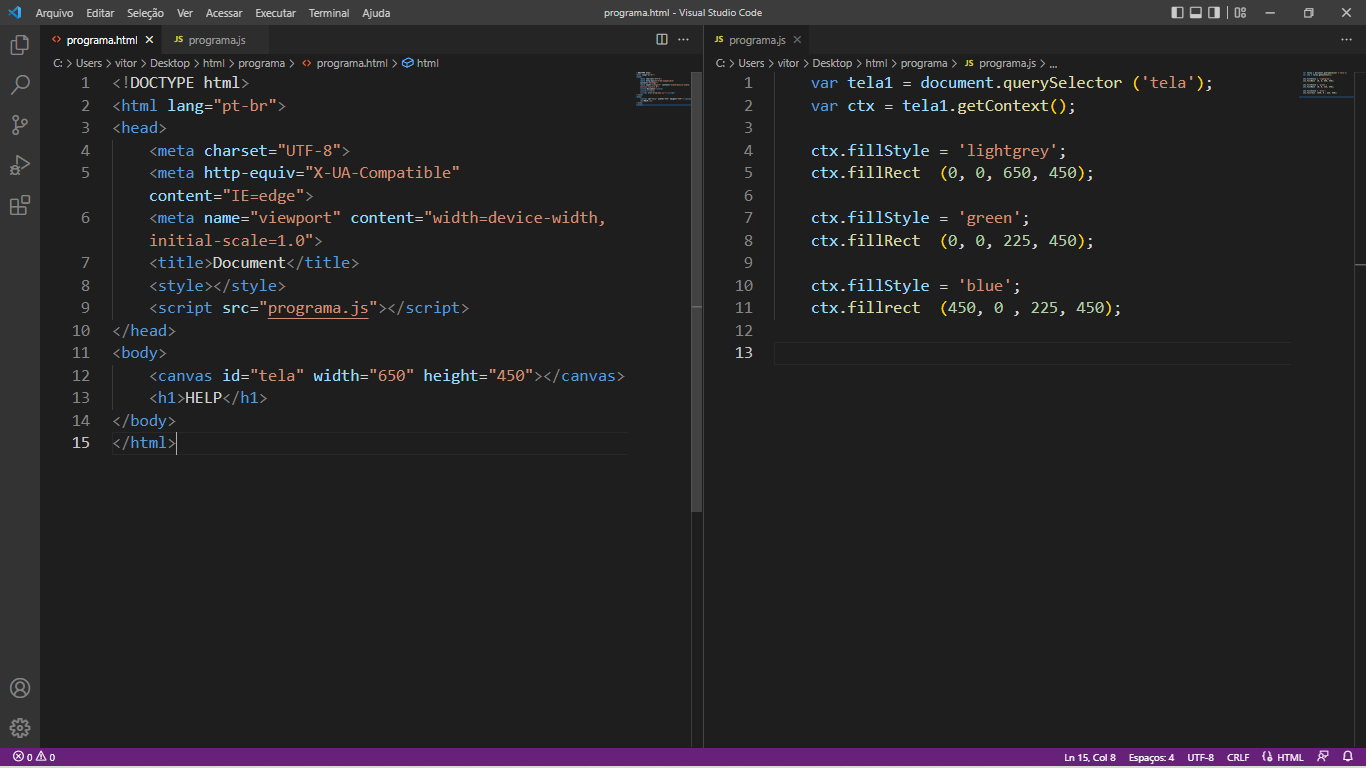Click the notifications bell icon
Screen dimensions: 1366x768
click(x=1346, y=757)
